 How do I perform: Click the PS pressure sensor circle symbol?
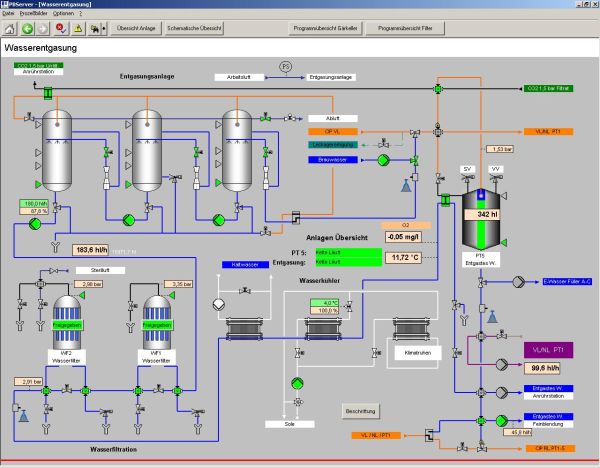pos(284,66)
